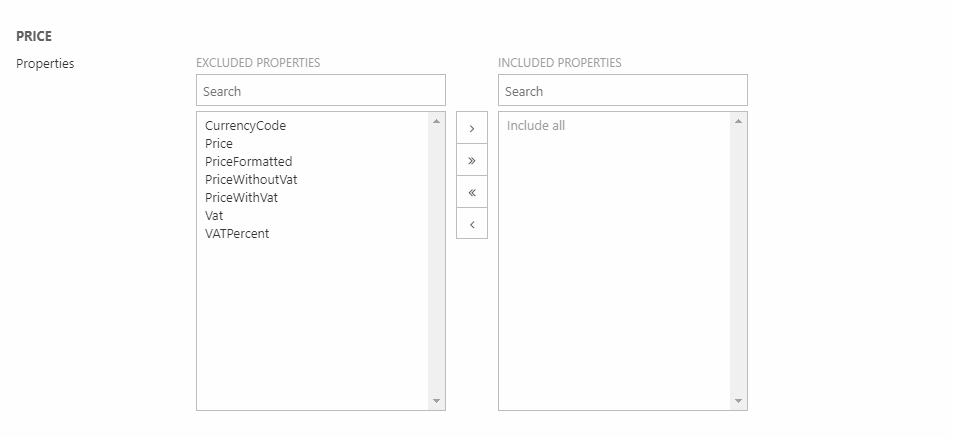953x437 pixels.
Task: Choose VATPercent from excluded properties
Action: tap(237, 234)
